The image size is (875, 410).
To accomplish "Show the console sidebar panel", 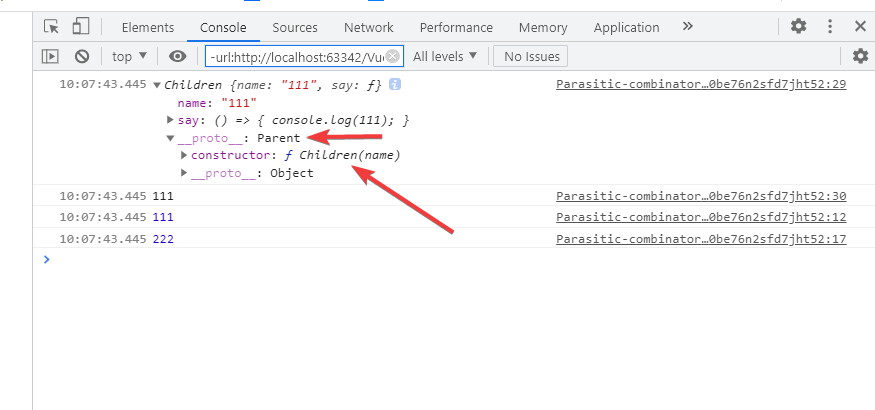I will (50, 57).
